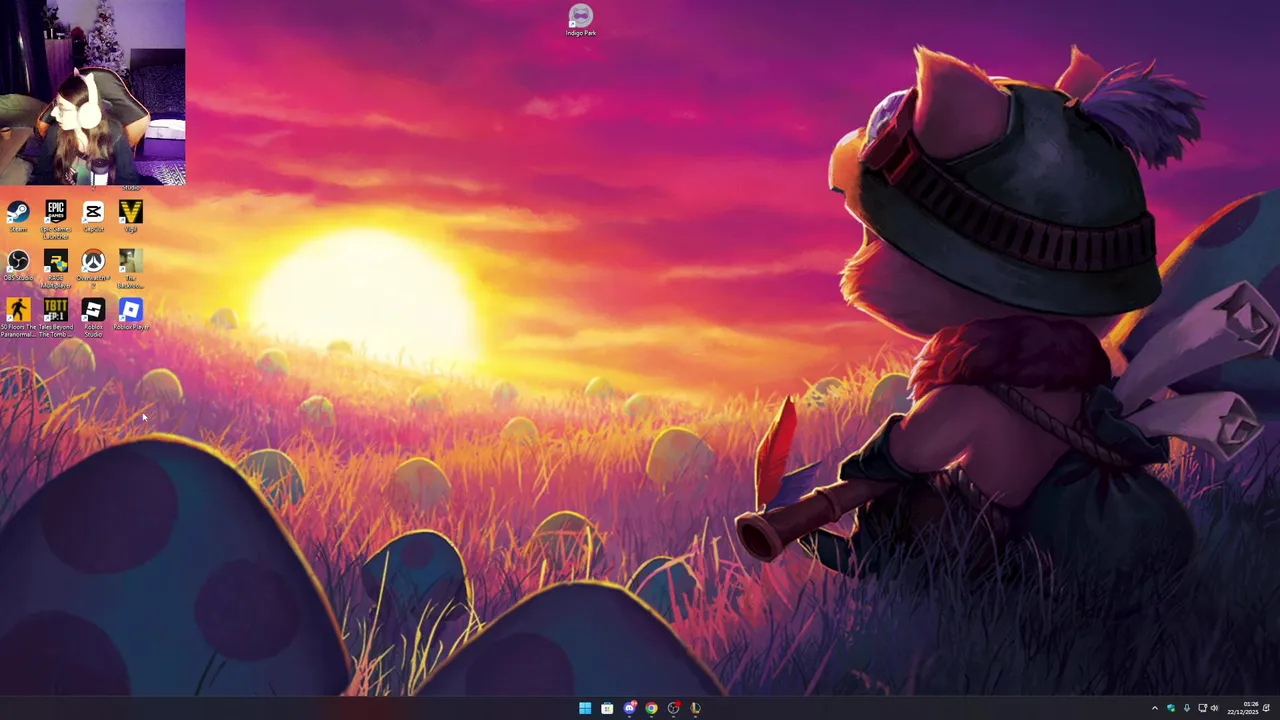Image resolution: width=1280 pixels, height=720 pixels.
Task: Select the Vigil game shortcut
Action: [x=130, y=216]
